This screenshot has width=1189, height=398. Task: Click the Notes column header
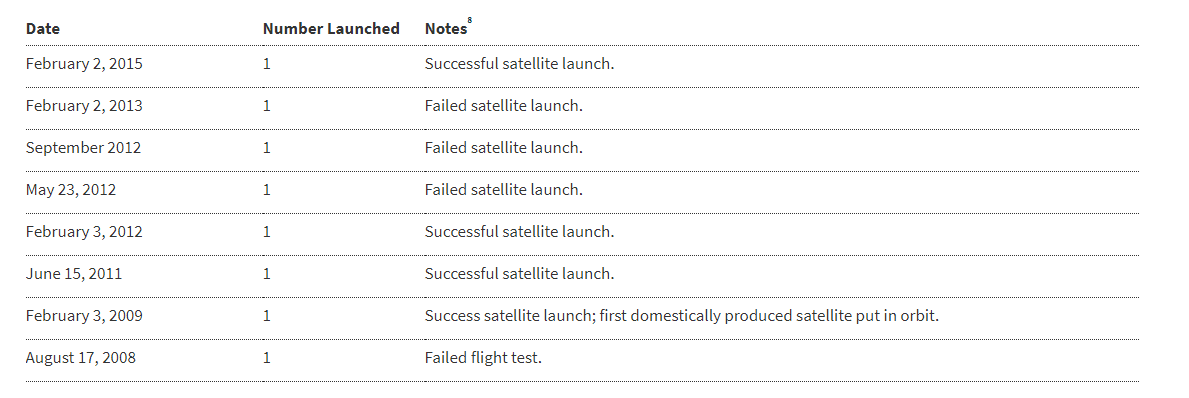click(446, 29)
